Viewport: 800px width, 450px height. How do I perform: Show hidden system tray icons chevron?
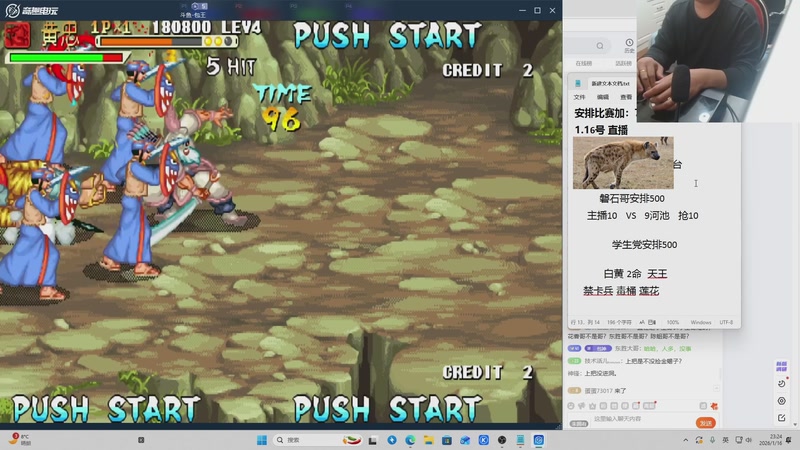point(686,440)
